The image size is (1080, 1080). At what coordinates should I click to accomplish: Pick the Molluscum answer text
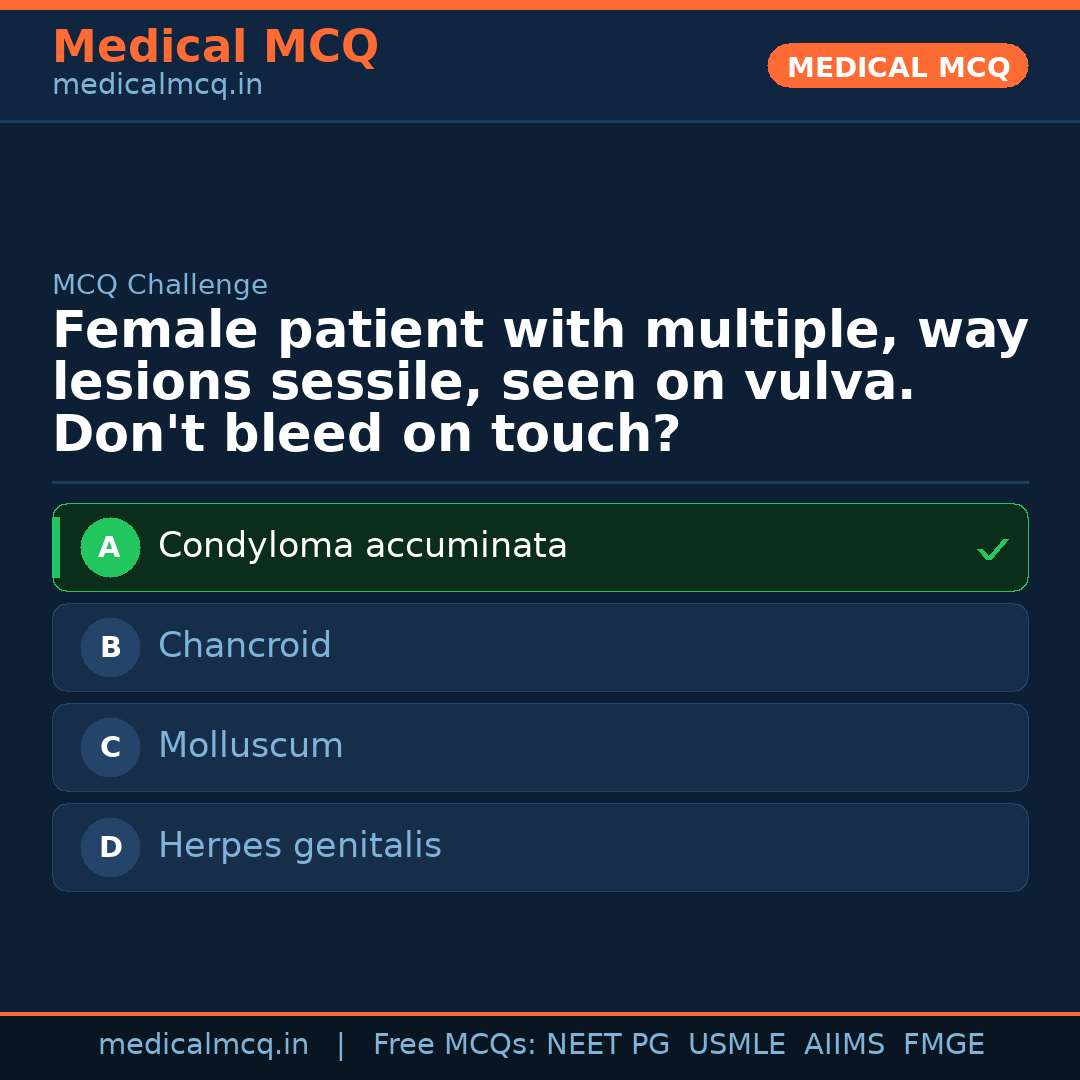[250, 746]
